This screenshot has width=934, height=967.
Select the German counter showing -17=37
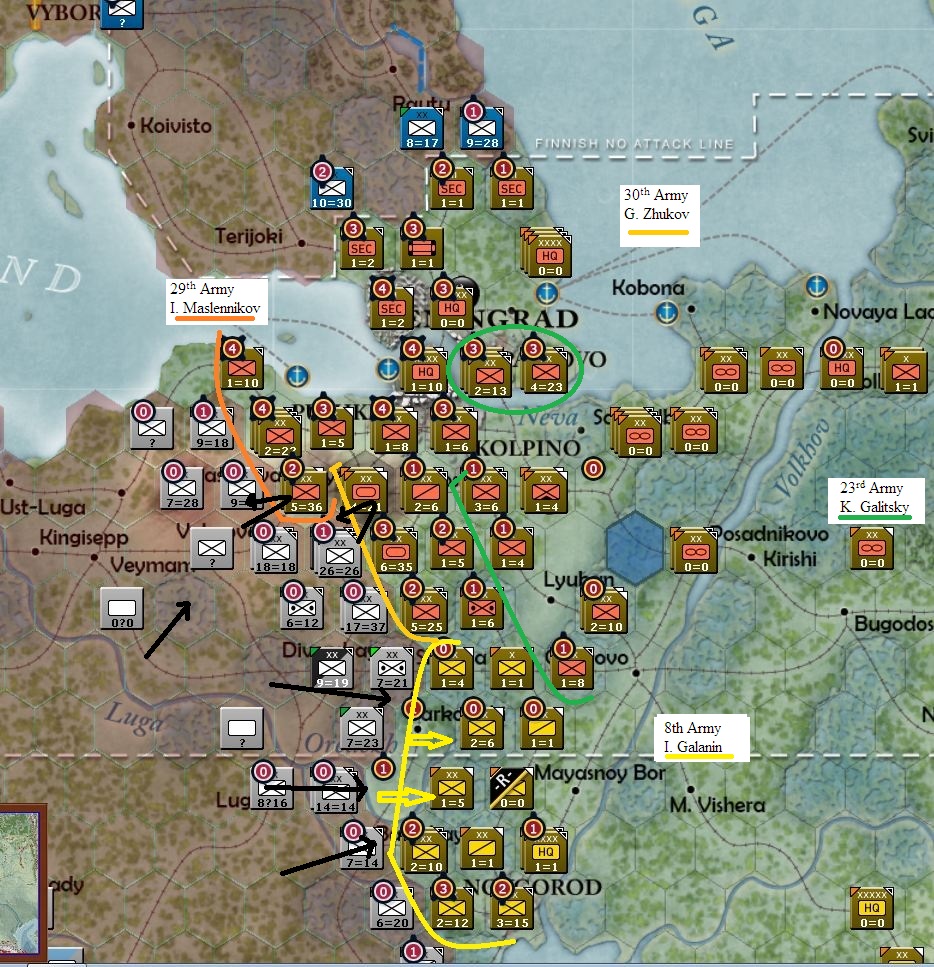tap(365, 612)
